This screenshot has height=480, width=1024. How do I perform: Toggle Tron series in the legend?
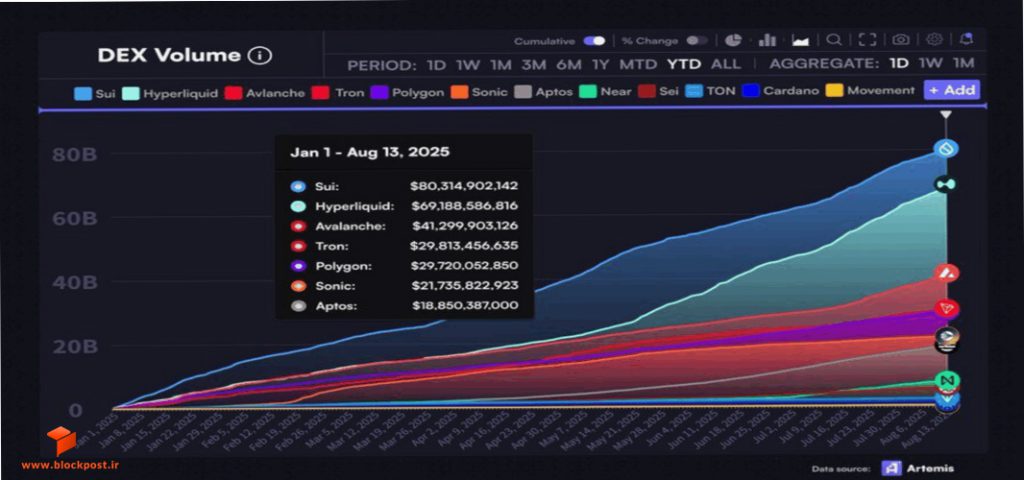coord(338,93)
